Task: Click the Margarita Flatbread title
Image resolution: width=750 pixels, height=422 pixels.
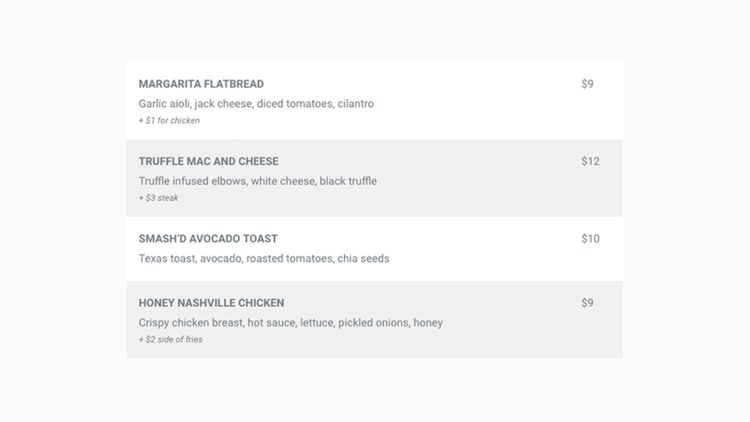Action: click(201, 84)
